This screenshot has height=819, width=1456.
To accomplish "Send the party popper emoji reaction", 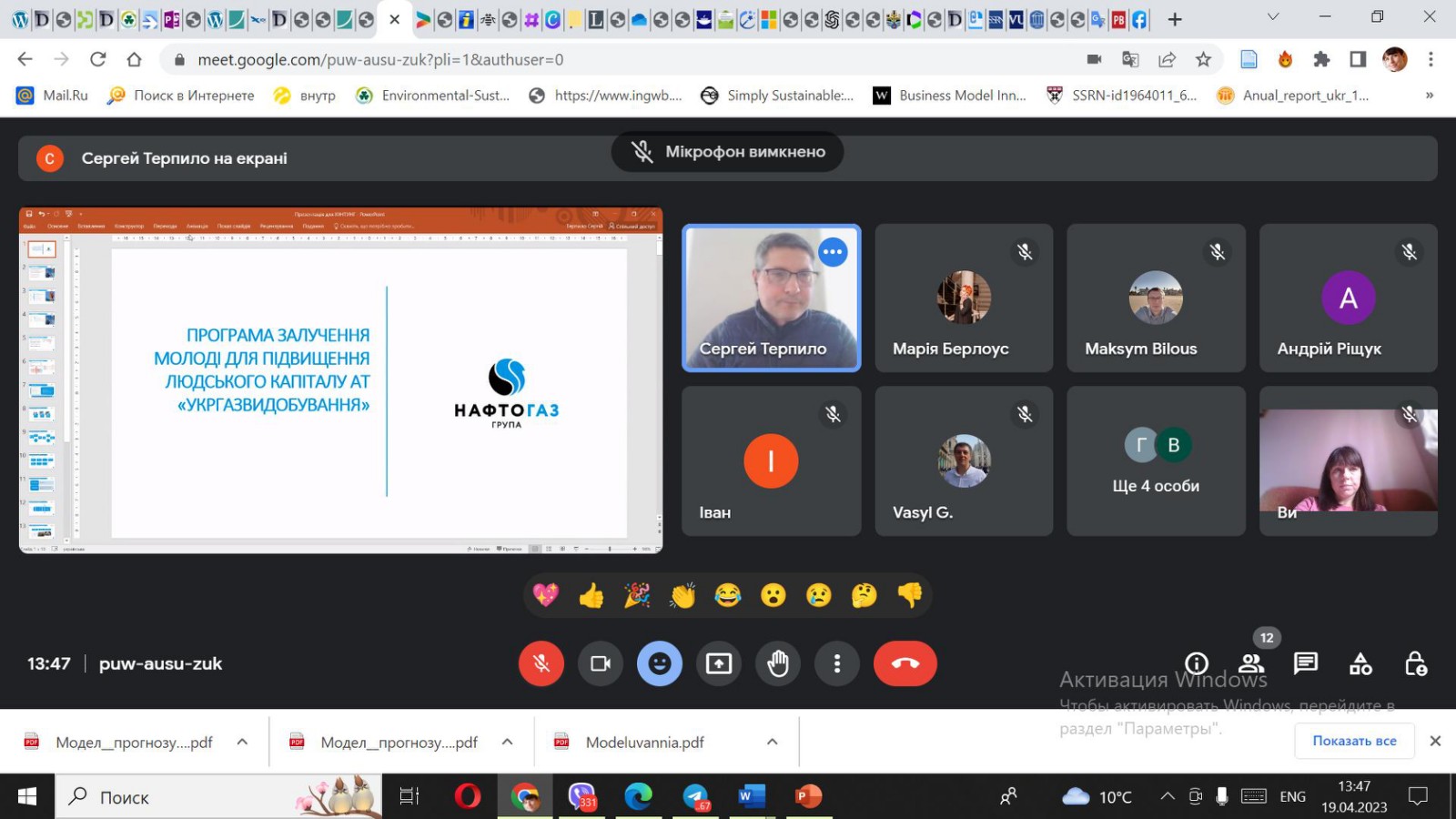I will pos(637,596).
